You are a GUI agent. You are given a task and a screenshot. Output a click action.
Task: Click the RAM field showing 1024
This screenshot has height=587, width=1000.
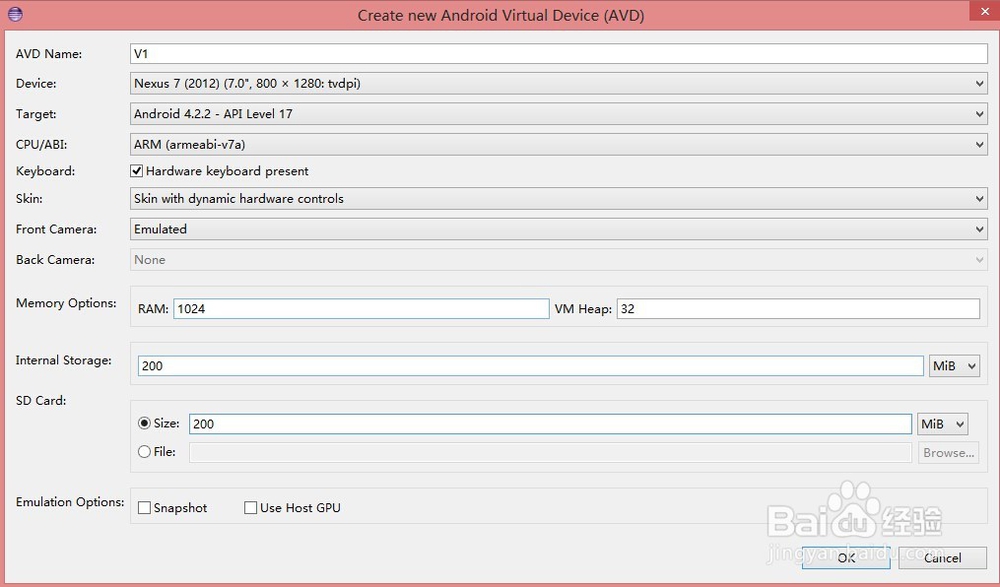pos(361,309)
